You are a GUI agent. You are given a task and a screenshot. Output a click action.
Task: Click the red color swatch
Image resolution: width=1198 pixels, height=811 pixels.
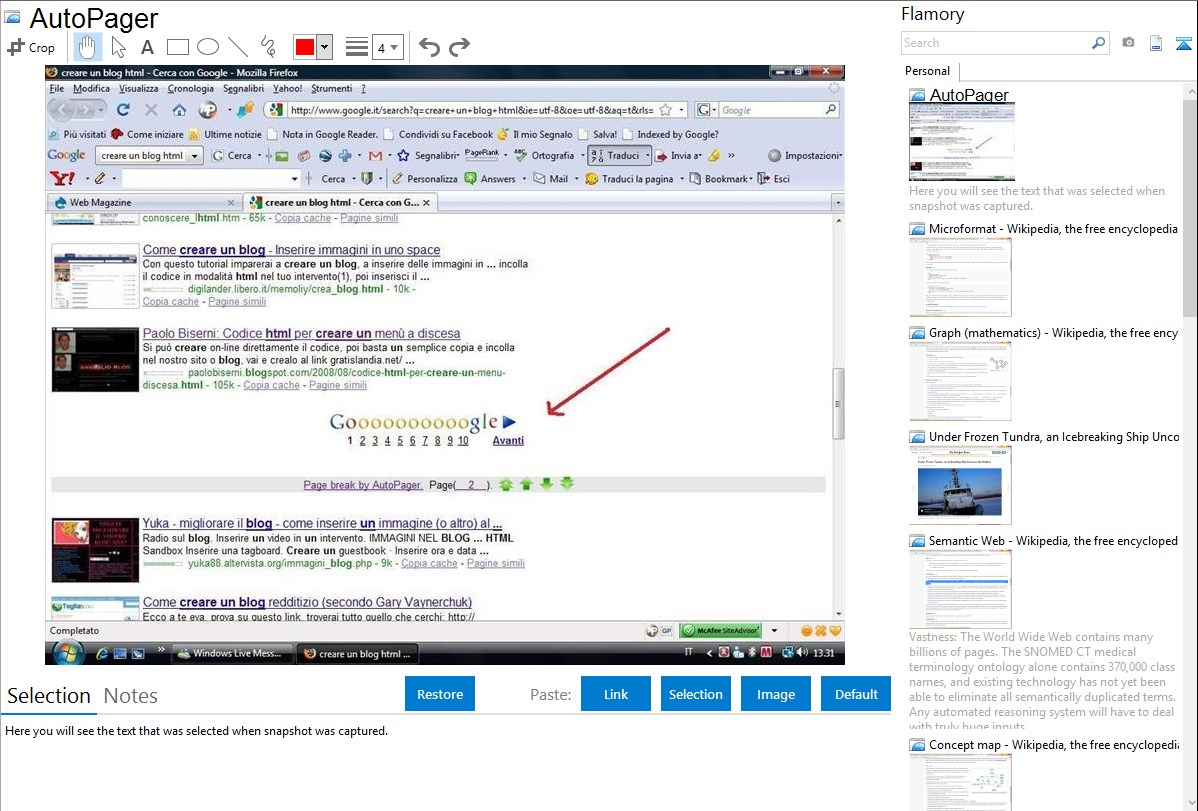[304, 47]
